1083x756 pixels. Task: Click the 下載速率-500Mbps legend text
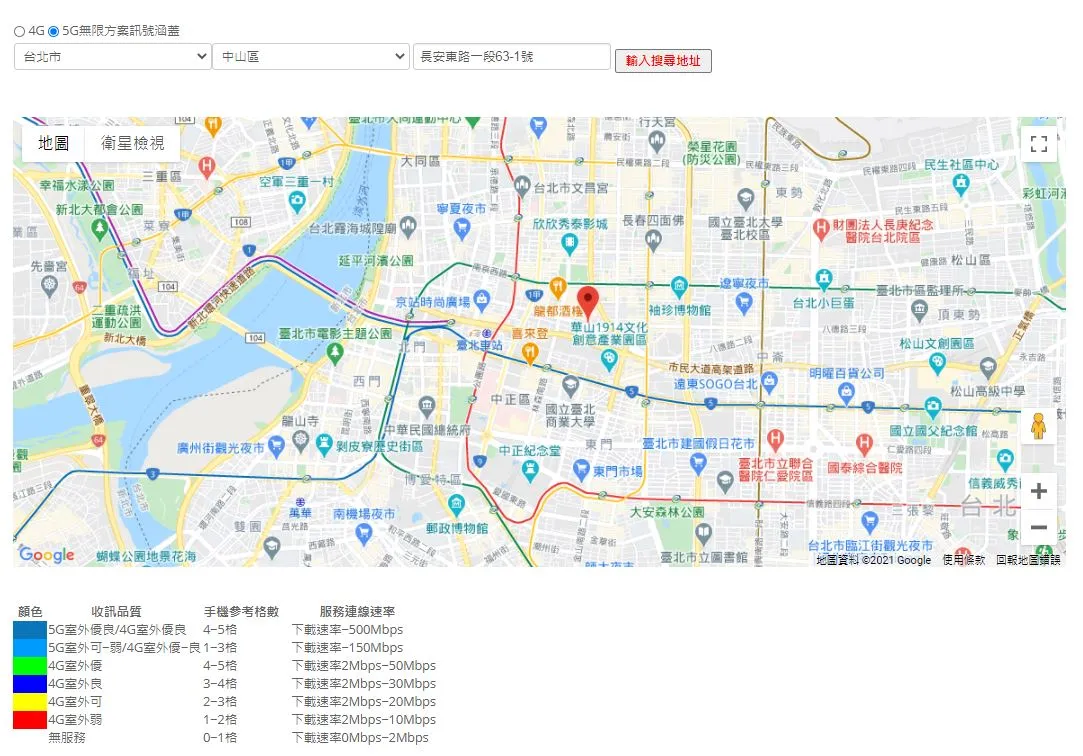(x=347, y=630)
